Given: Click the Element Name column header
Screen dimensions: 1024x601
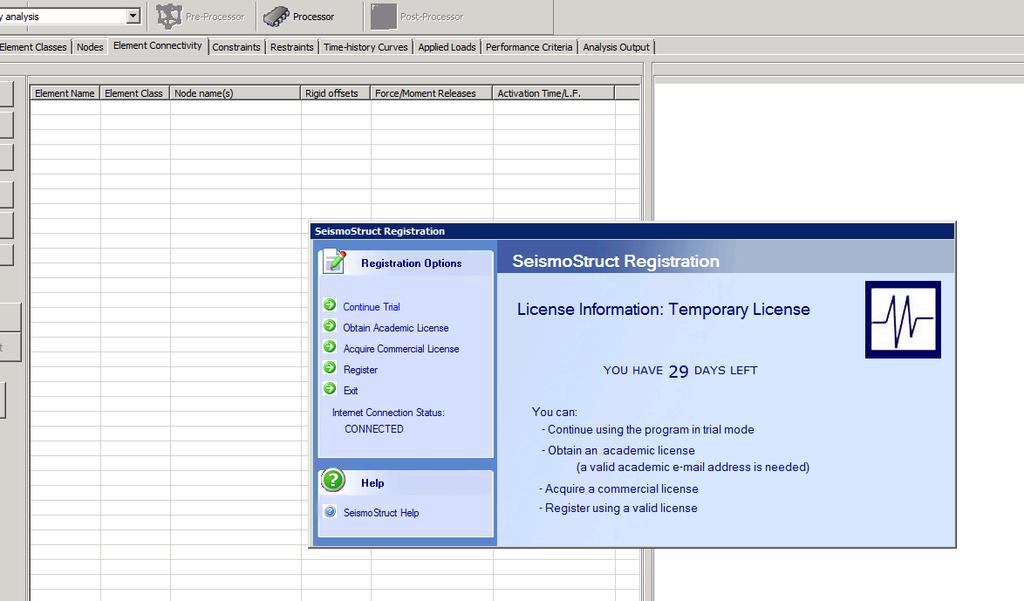Looking at the screenshot, I should click(65, 93).
